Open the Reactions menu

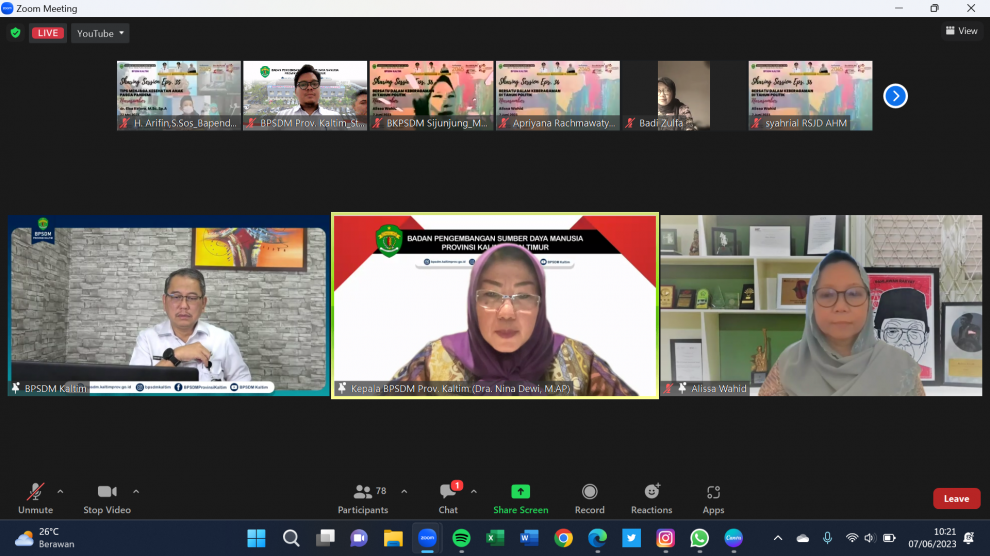click(x=651, y=498)
